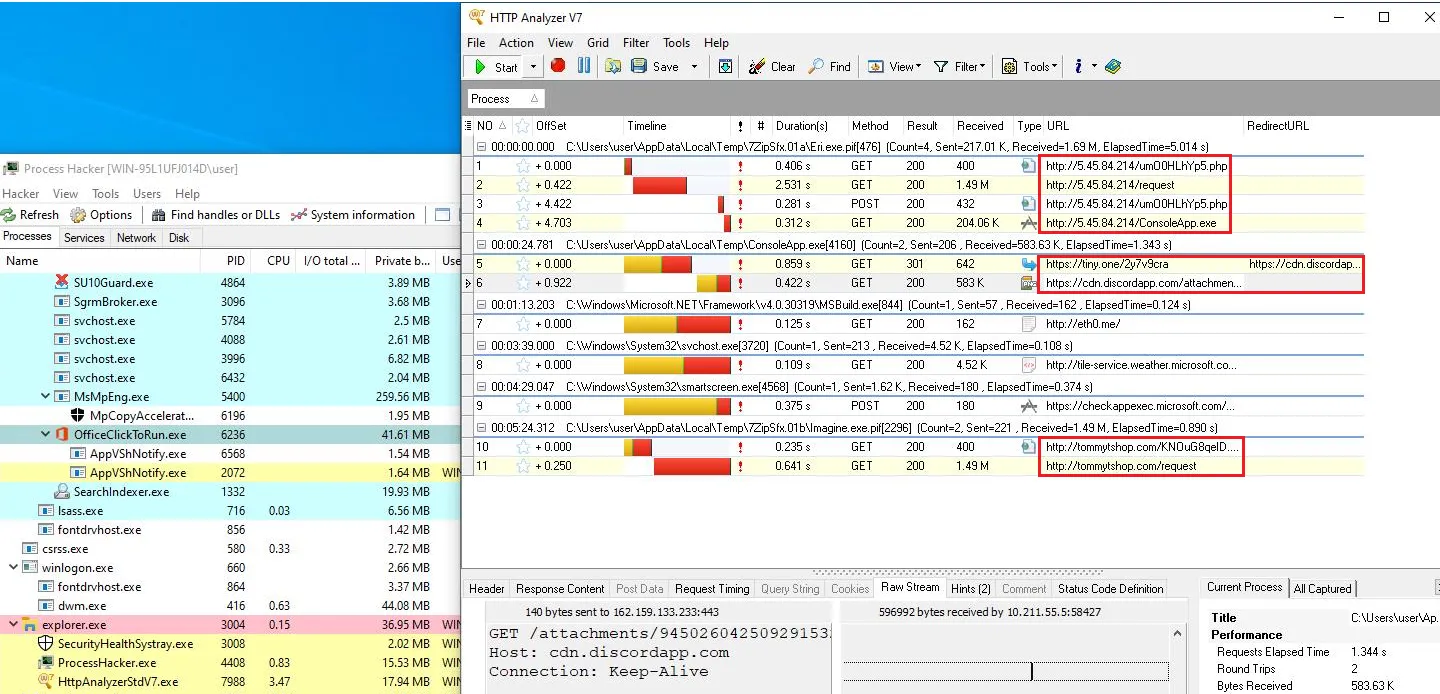Click the SecurityHealthSystray.exe shield icon
Screen dimensions: 1440x694
tap(45, 644)
